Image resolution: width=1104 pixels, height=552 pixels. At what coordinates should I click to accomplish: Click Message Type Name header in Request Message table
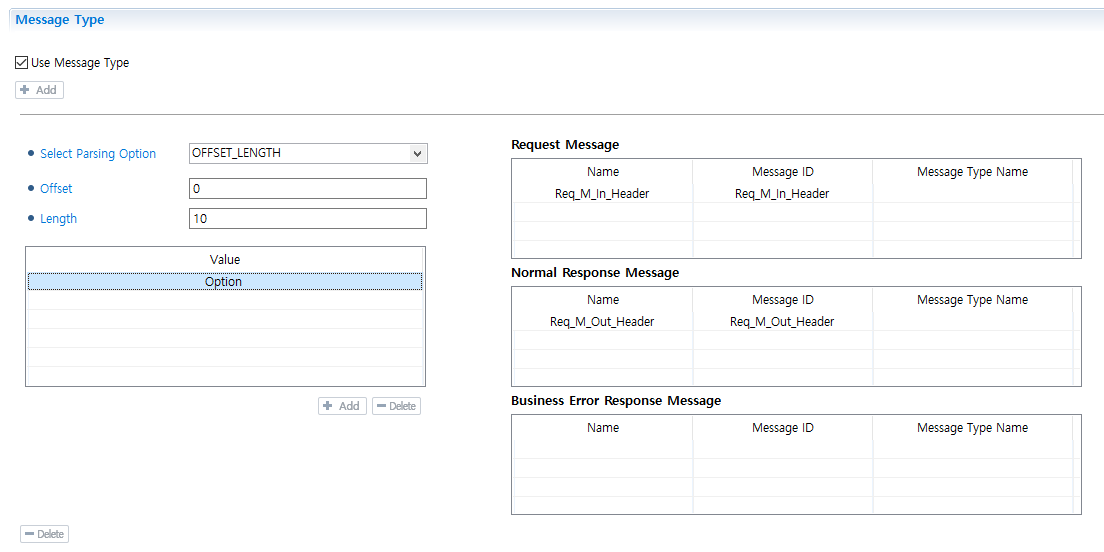click(x=972, y=172)
